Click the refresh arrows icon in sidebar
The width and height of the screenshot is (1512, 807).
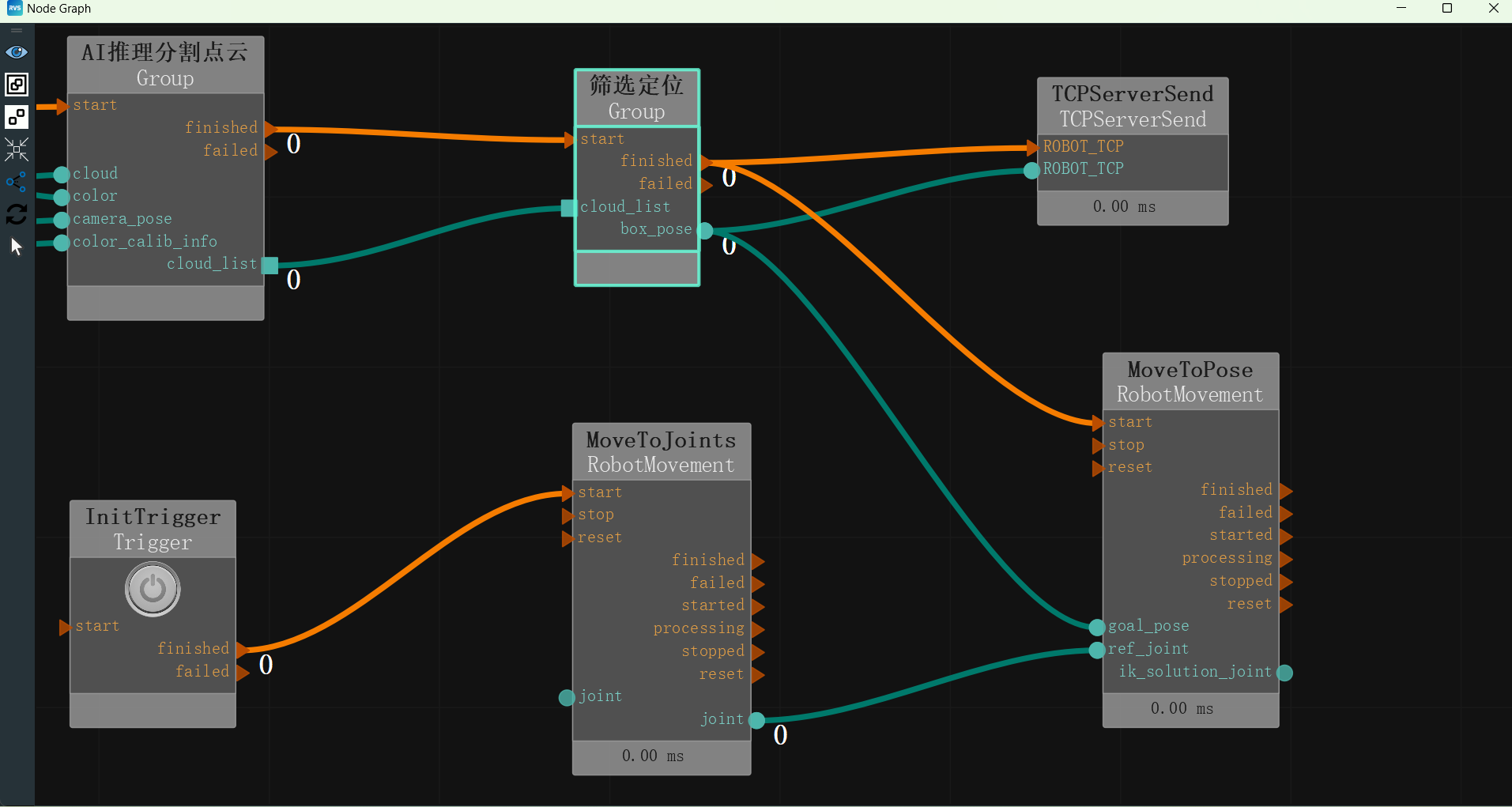[x=17, y=214]
